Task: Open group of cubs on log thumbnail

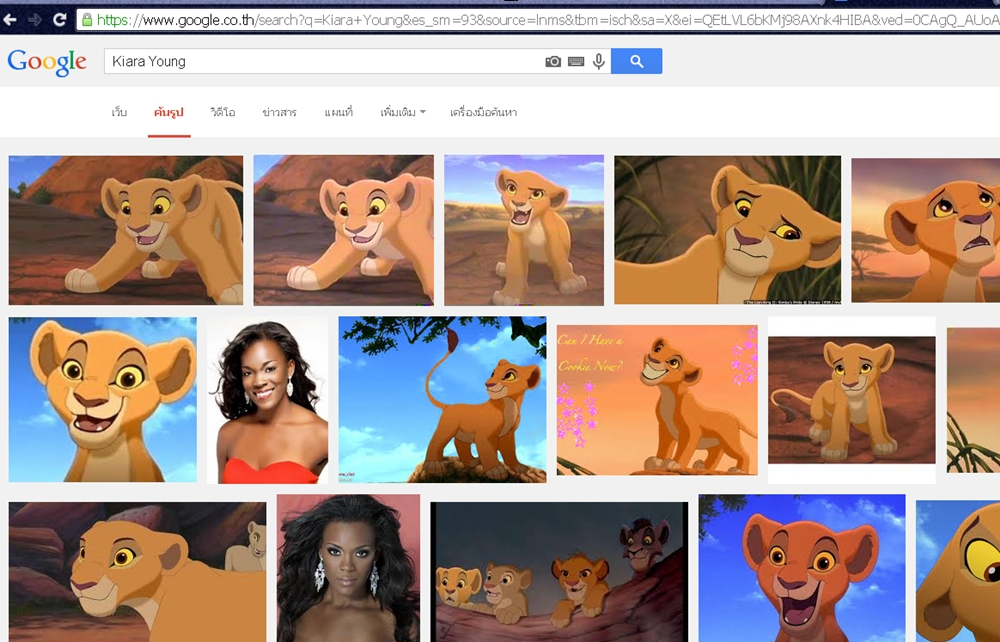Action: 559,572
